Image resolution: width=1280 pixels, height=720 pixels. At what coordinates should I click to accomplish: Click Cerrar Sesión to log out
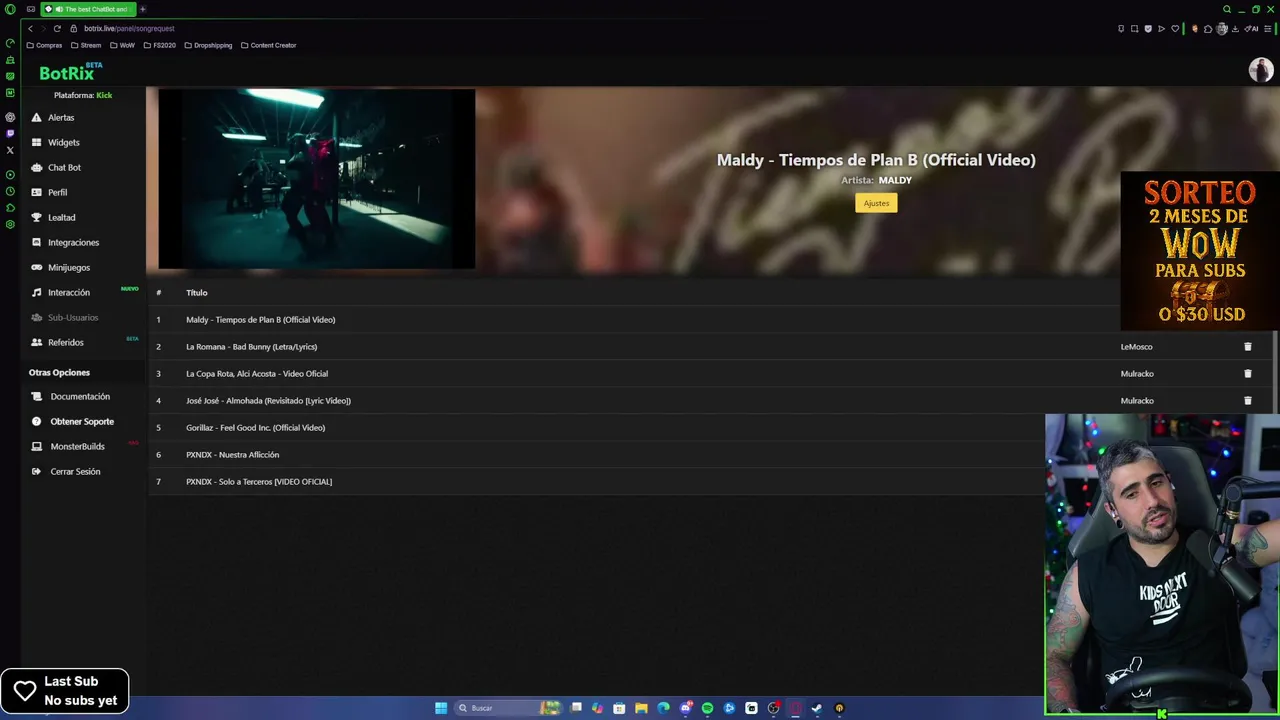click(75, 472)
